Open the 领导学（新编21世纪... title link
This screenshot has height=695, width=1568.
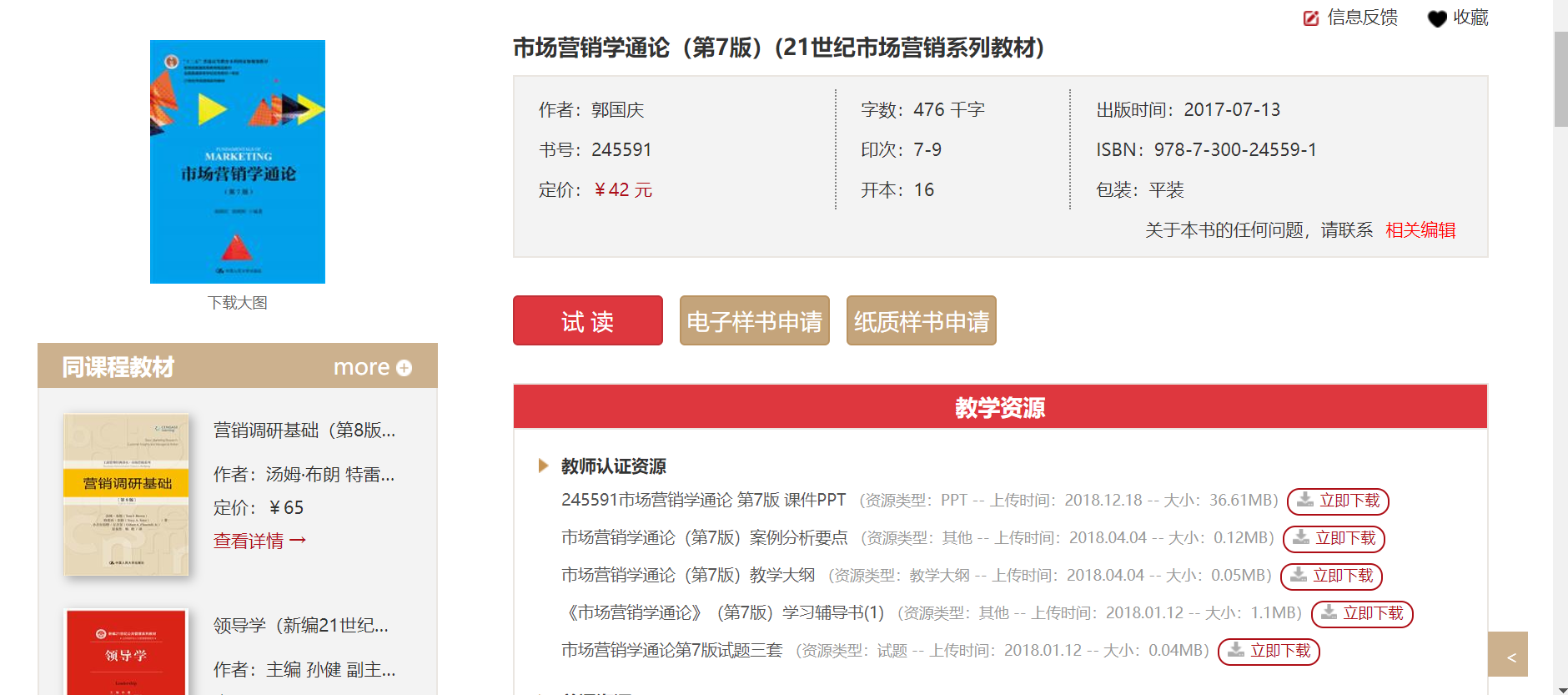(301, 625)
